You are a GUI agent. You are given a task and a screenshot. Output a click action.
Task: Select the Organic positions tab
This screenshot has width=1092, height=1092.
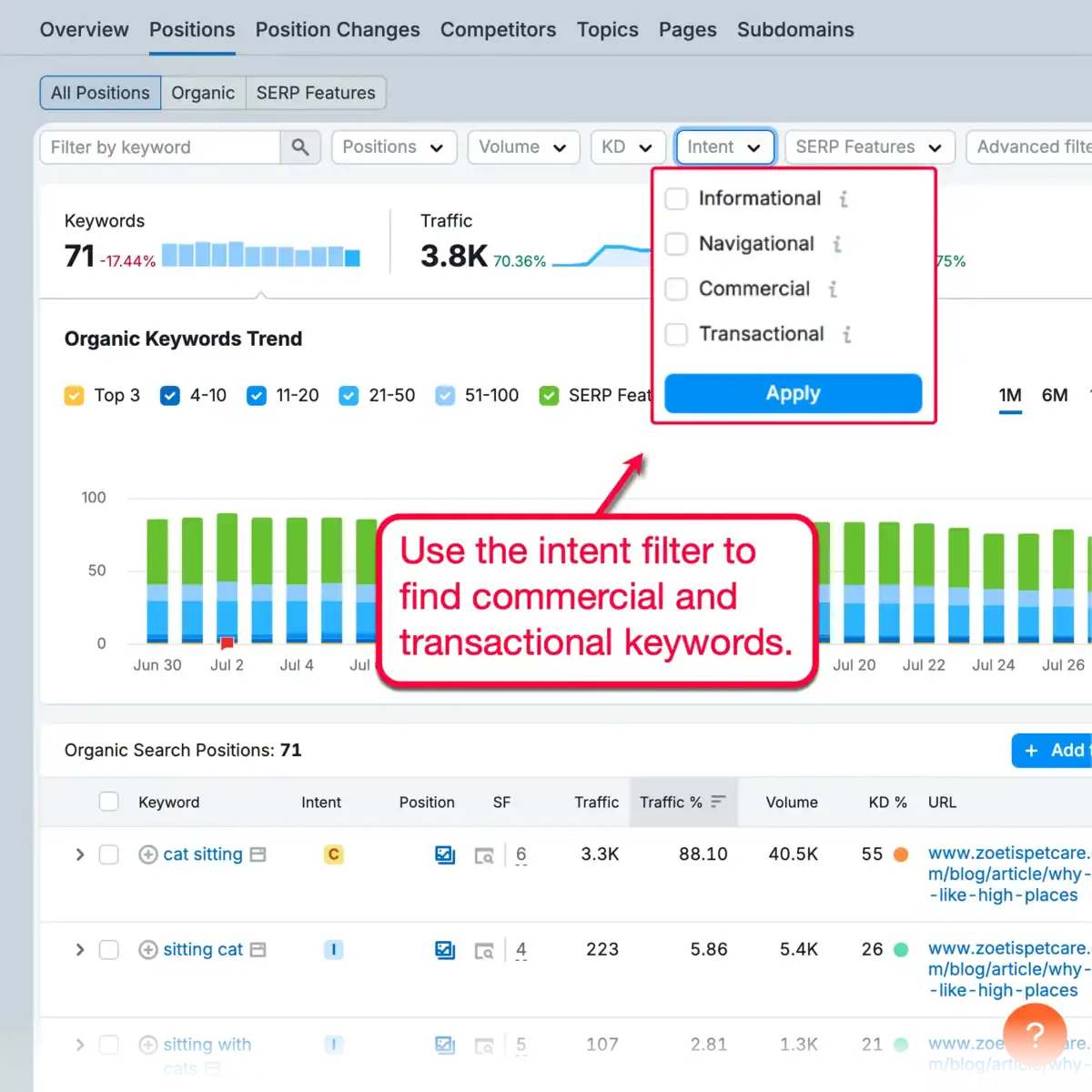click(203, 92)
